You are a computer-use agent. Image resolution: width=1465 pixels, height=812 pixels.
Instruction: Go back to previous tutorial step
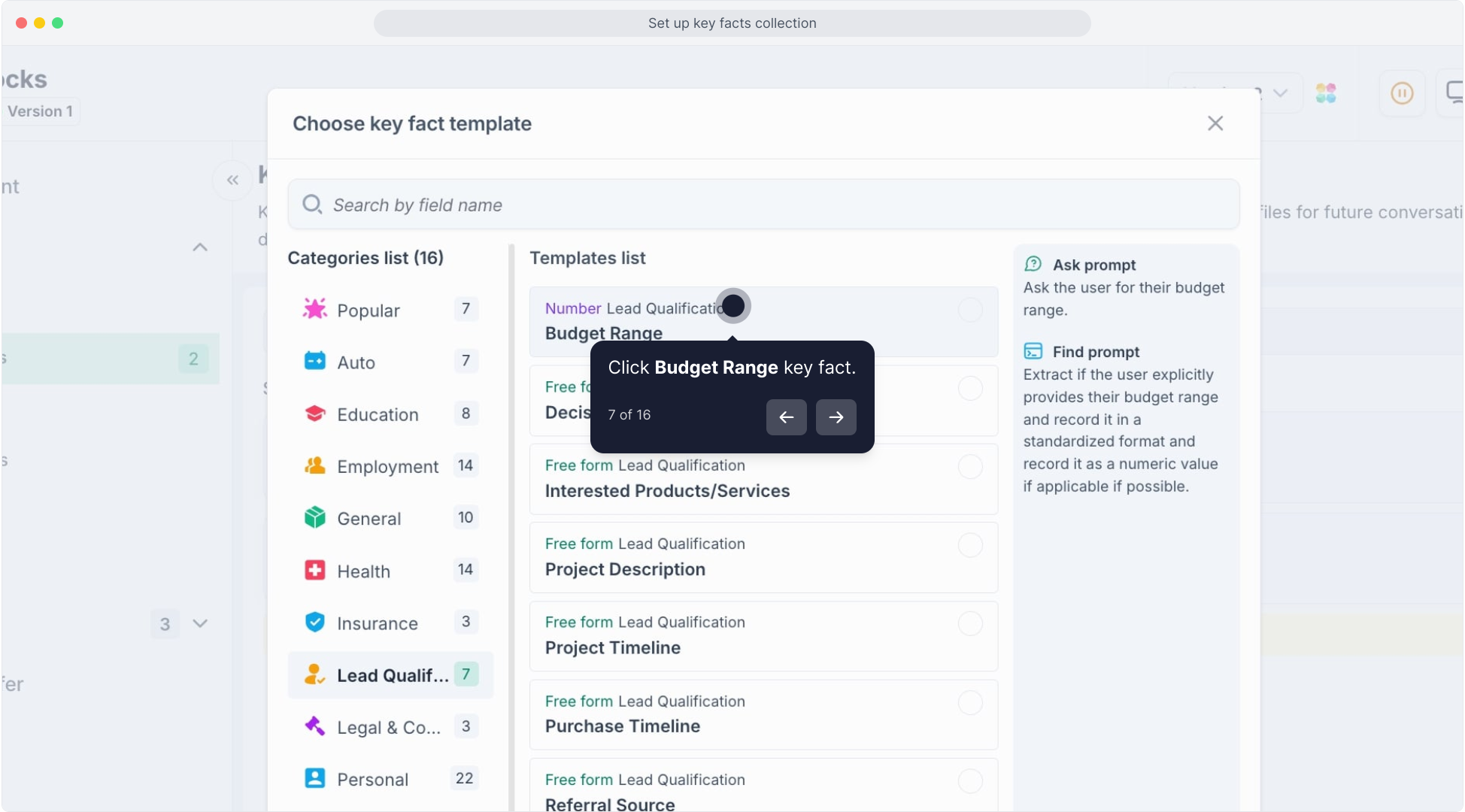pos(786,417)
